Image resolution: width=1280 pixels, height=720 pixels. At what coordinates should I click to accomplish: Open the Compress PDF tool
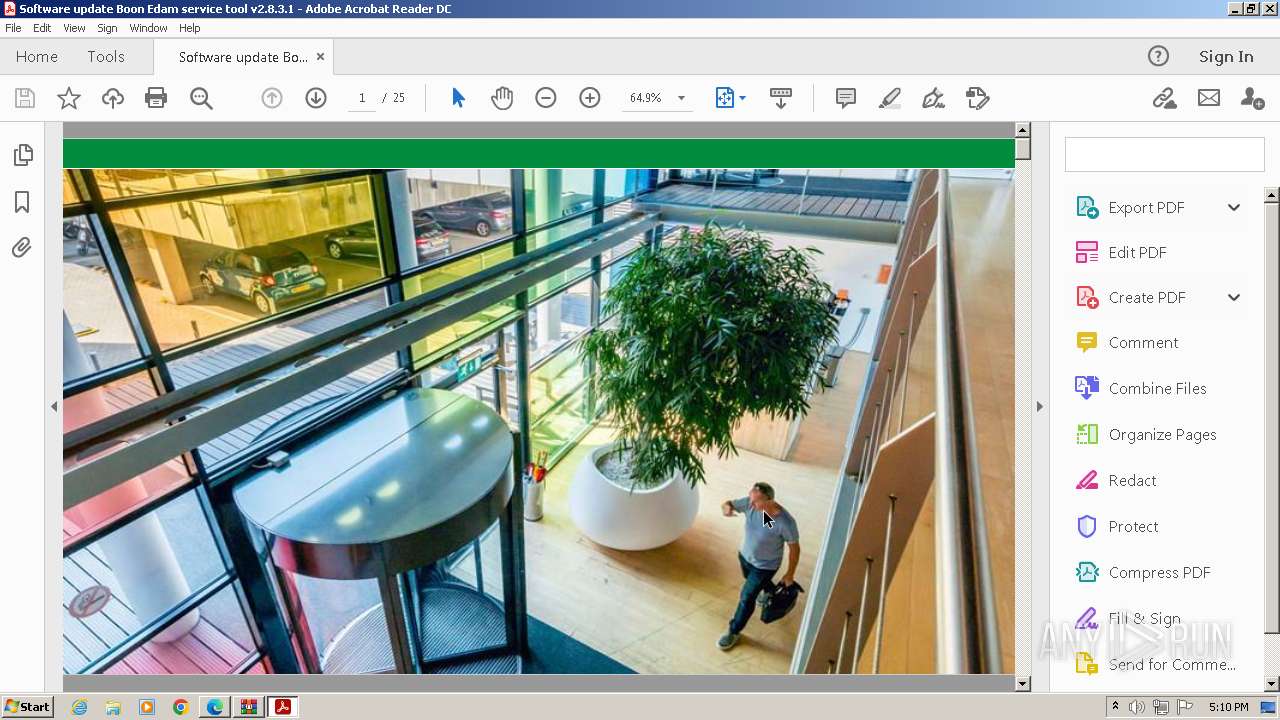[x=1159, y=573]
